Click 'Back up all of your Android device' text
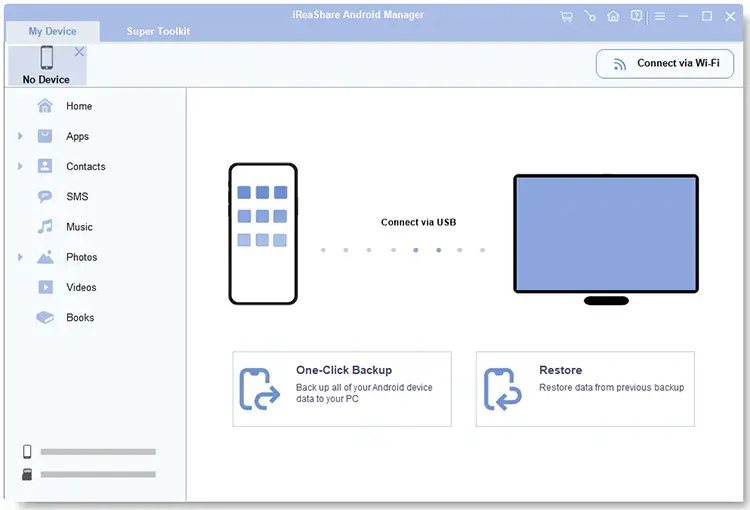This screenshot has width=750, height=510. pos(364,388)
